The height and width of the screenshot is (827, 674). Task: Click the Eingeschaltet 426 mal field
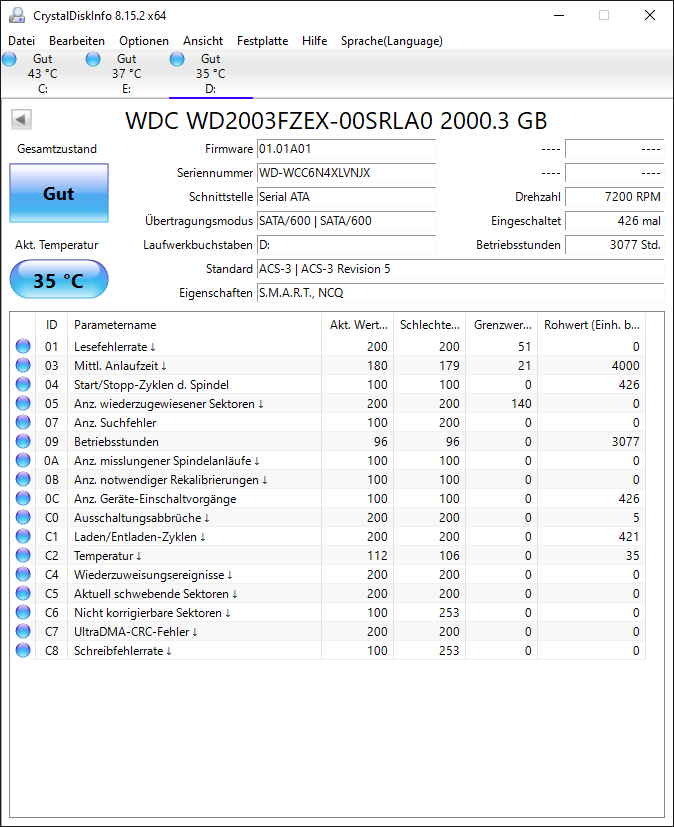point(614,220)
